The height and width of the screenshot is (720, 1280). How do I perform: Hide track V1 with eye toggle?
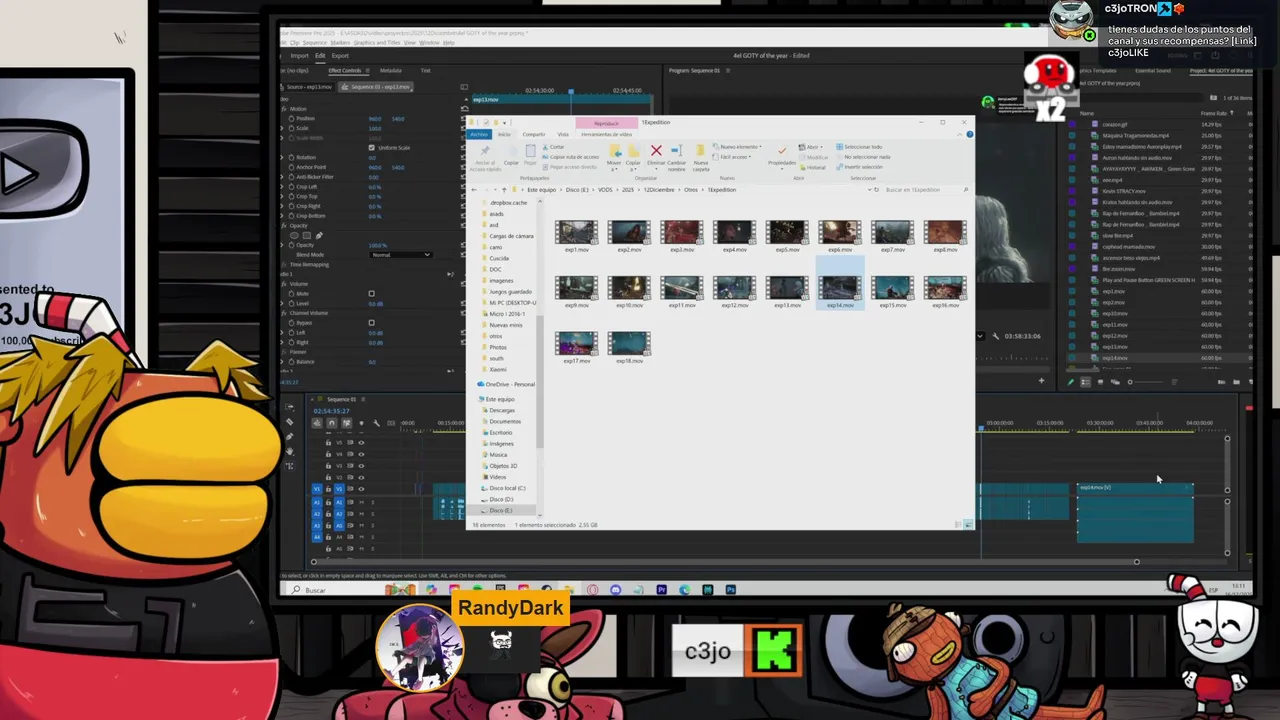361,489
